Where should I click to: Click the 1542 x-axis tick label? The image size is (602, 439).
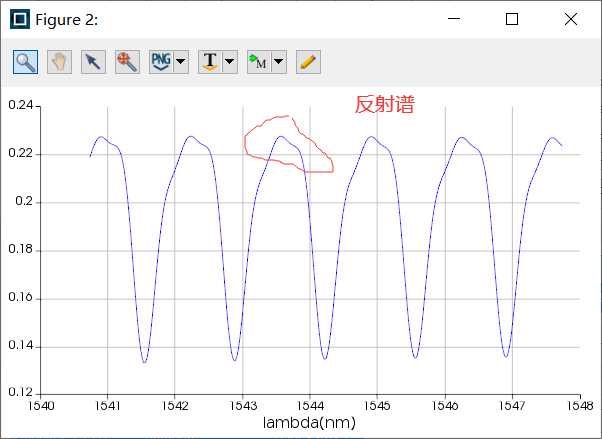tap(175, 406)
